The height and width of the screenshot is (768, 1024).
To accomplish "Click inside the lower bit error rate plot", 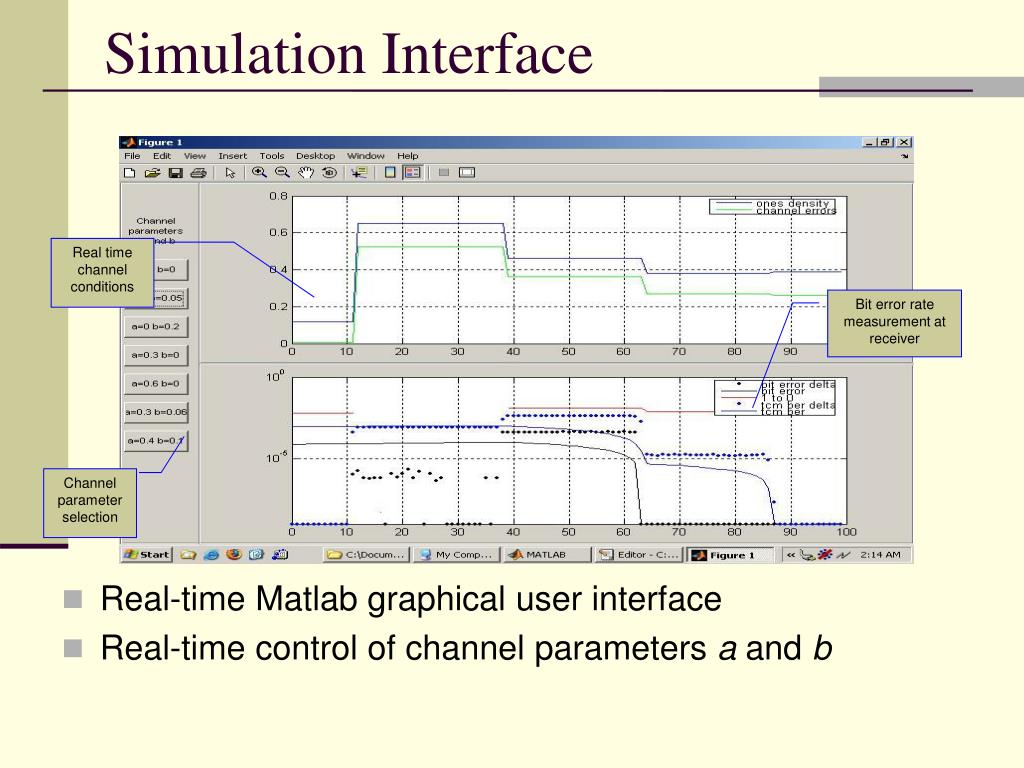I will [x=569, y=451].
